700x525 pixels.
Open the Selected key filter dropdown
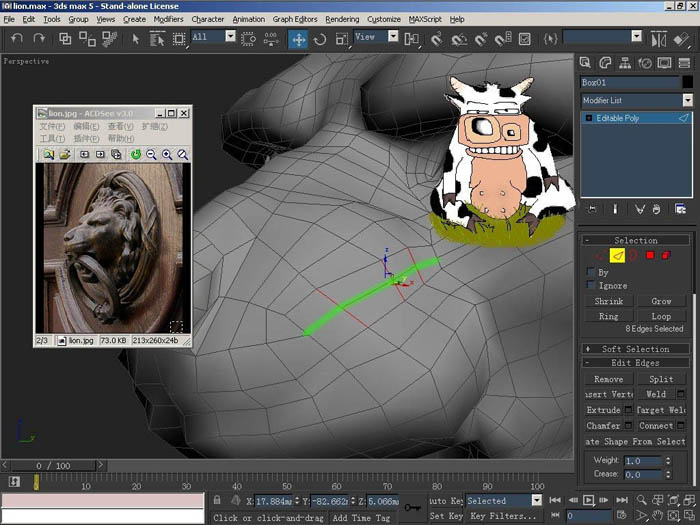(537, 500)
